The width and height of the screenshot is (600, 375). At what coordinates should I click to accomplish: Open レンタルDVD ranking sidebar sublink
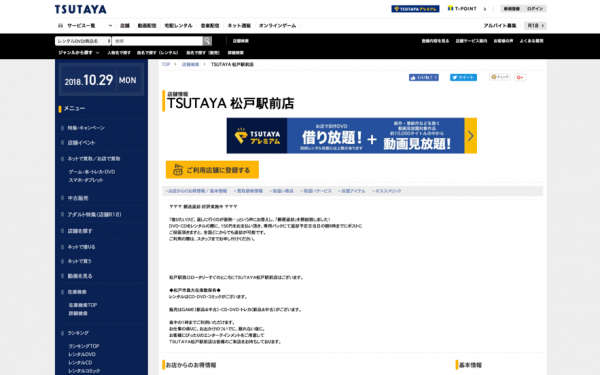tap(82, 354)
